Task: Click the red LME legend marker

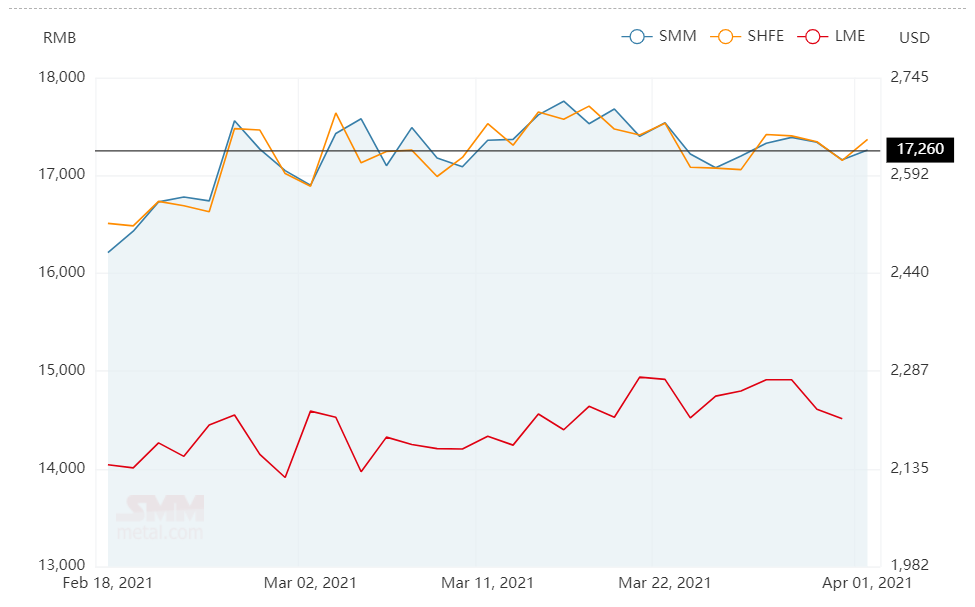Action: coord(813,37)
